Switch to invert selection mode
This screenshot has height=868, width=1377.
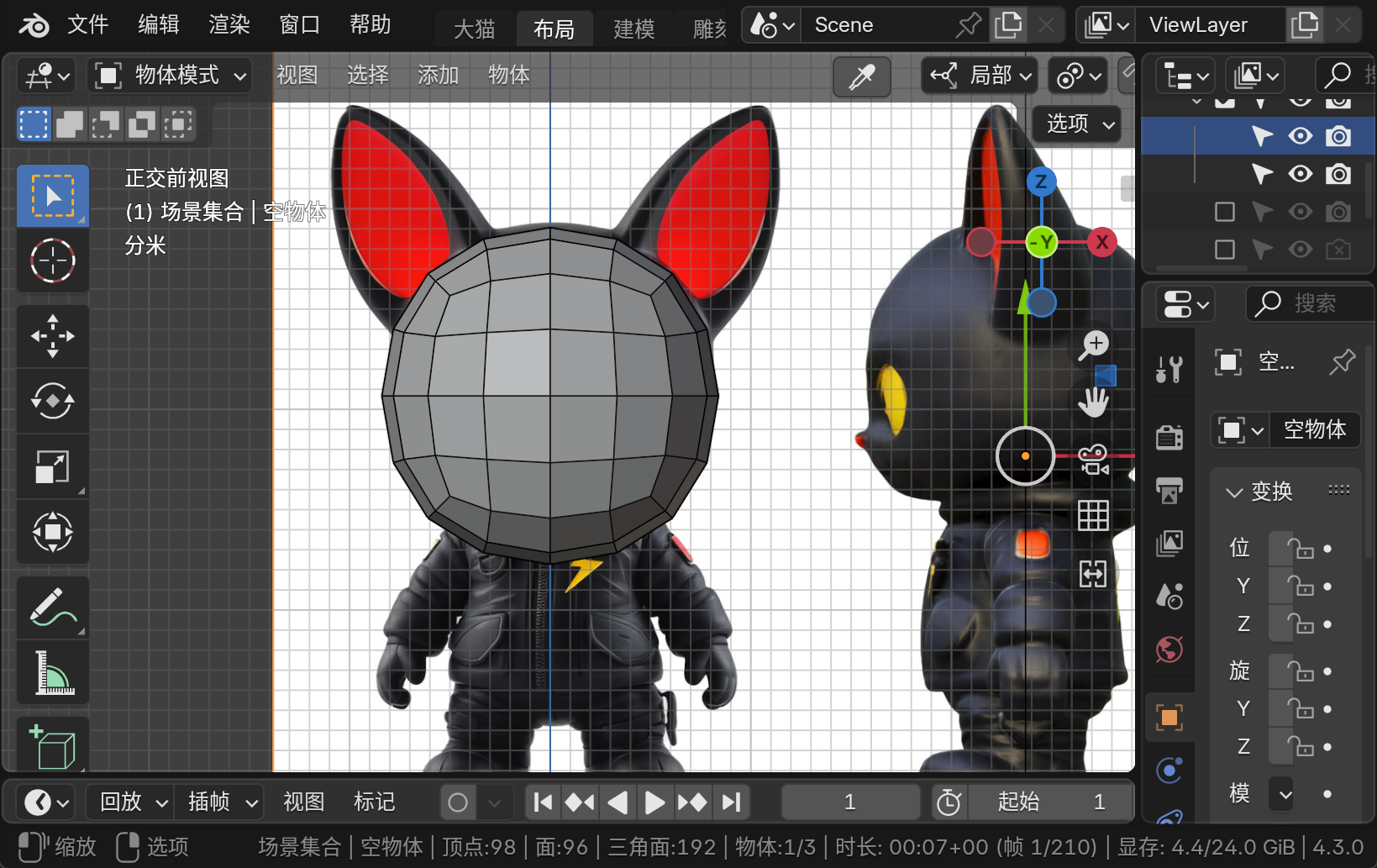pos(142,124)
